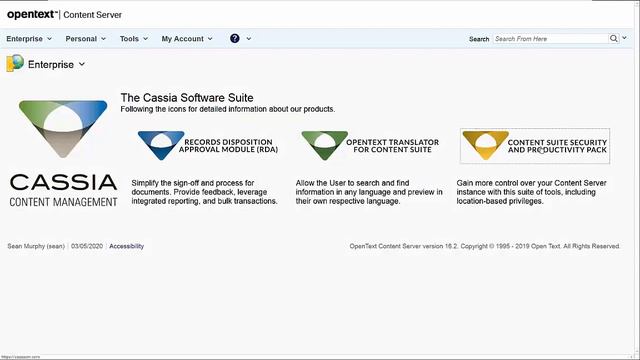Click the large Cassia triangle logo

[63, 129]
